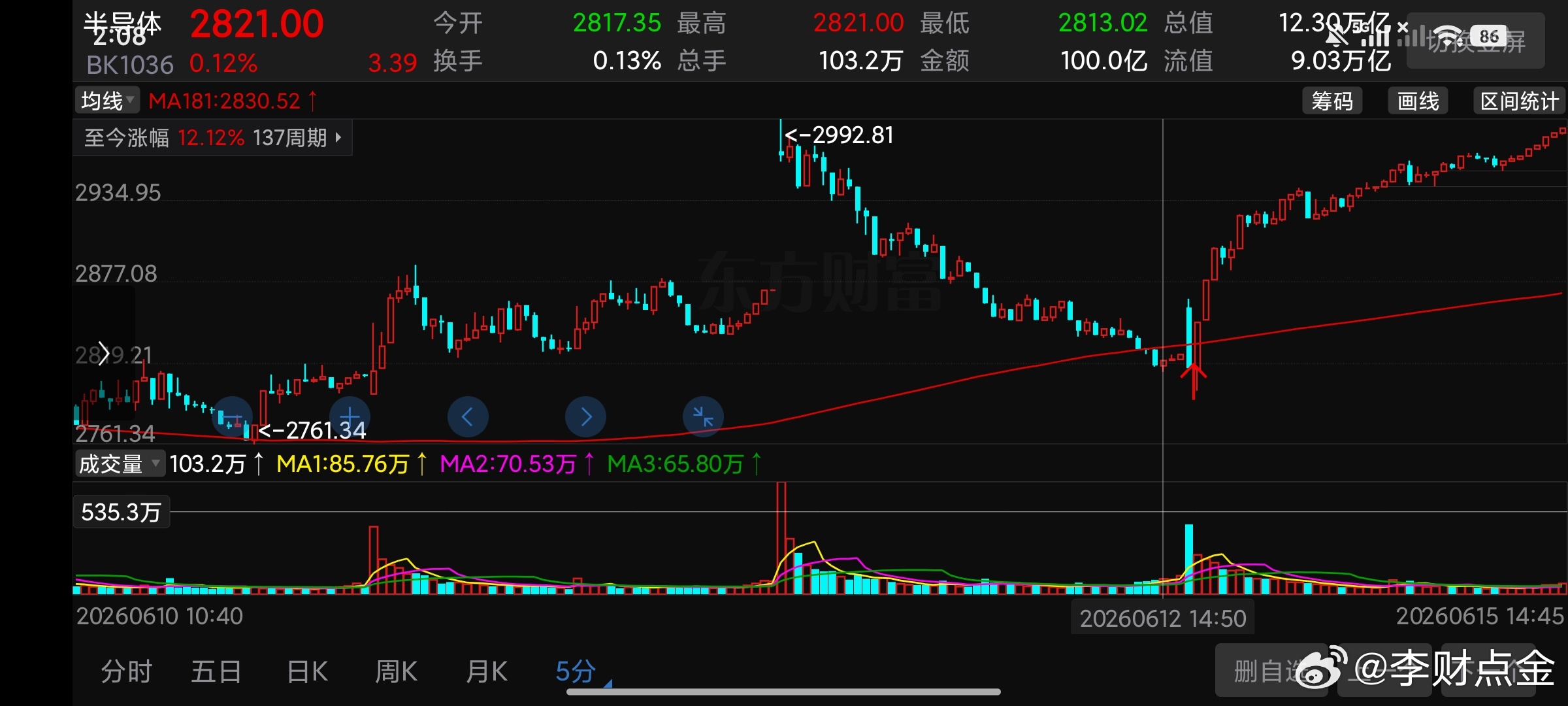Tap the MA1:85.76万 volume average label
1568x706 pixels.
tap(351, 464)
